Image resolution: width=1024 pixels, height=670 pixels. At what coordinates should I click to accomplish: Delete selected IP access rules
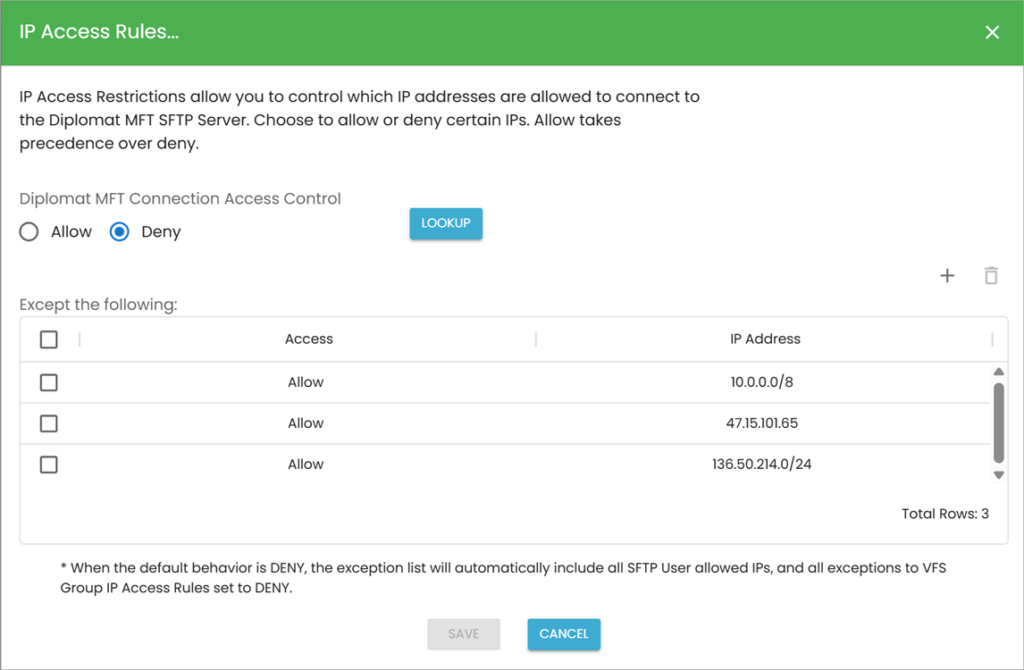[991, 275]
